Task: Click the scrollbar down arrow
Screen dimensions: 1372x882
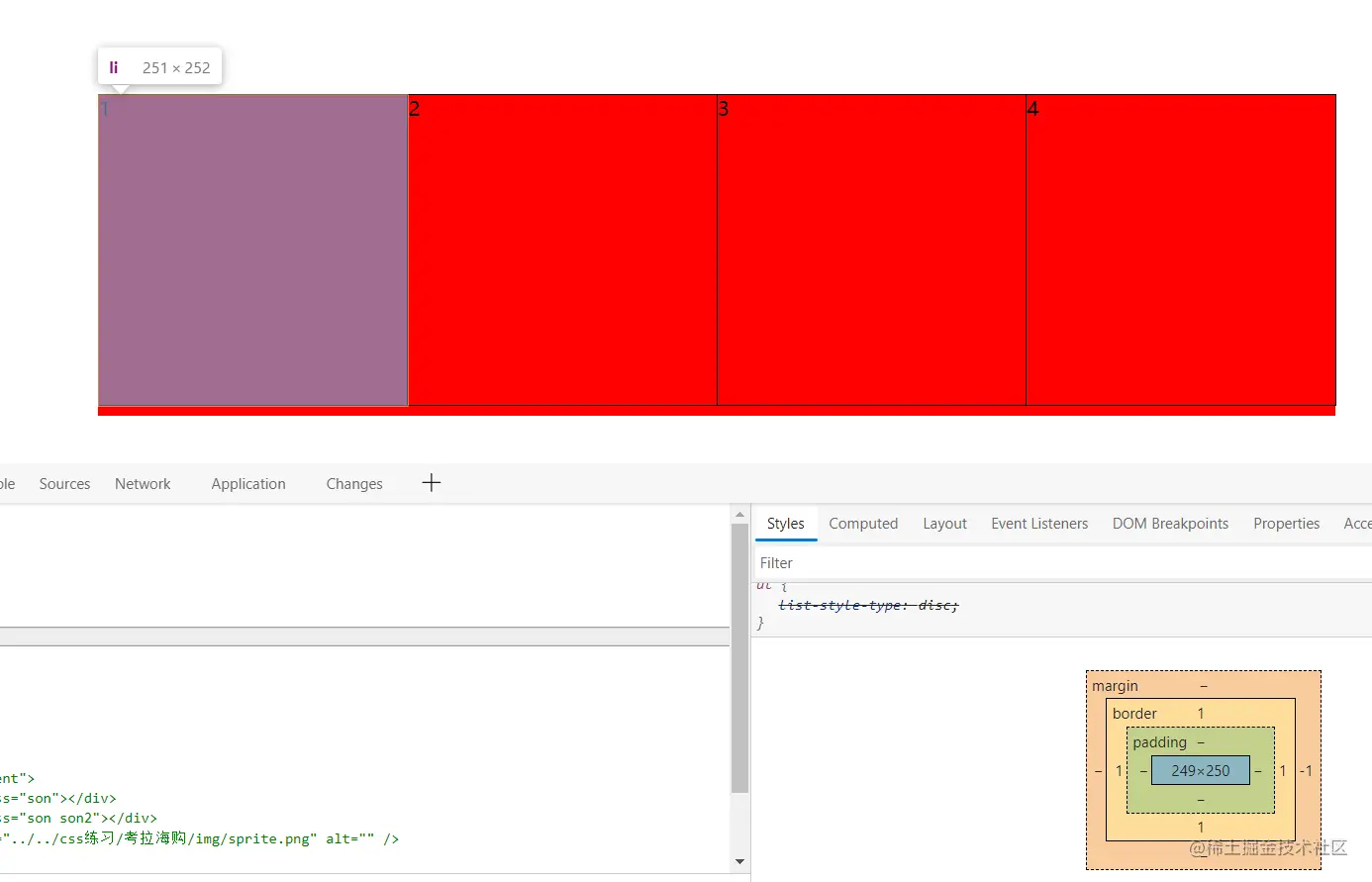Action: [739, 862]
